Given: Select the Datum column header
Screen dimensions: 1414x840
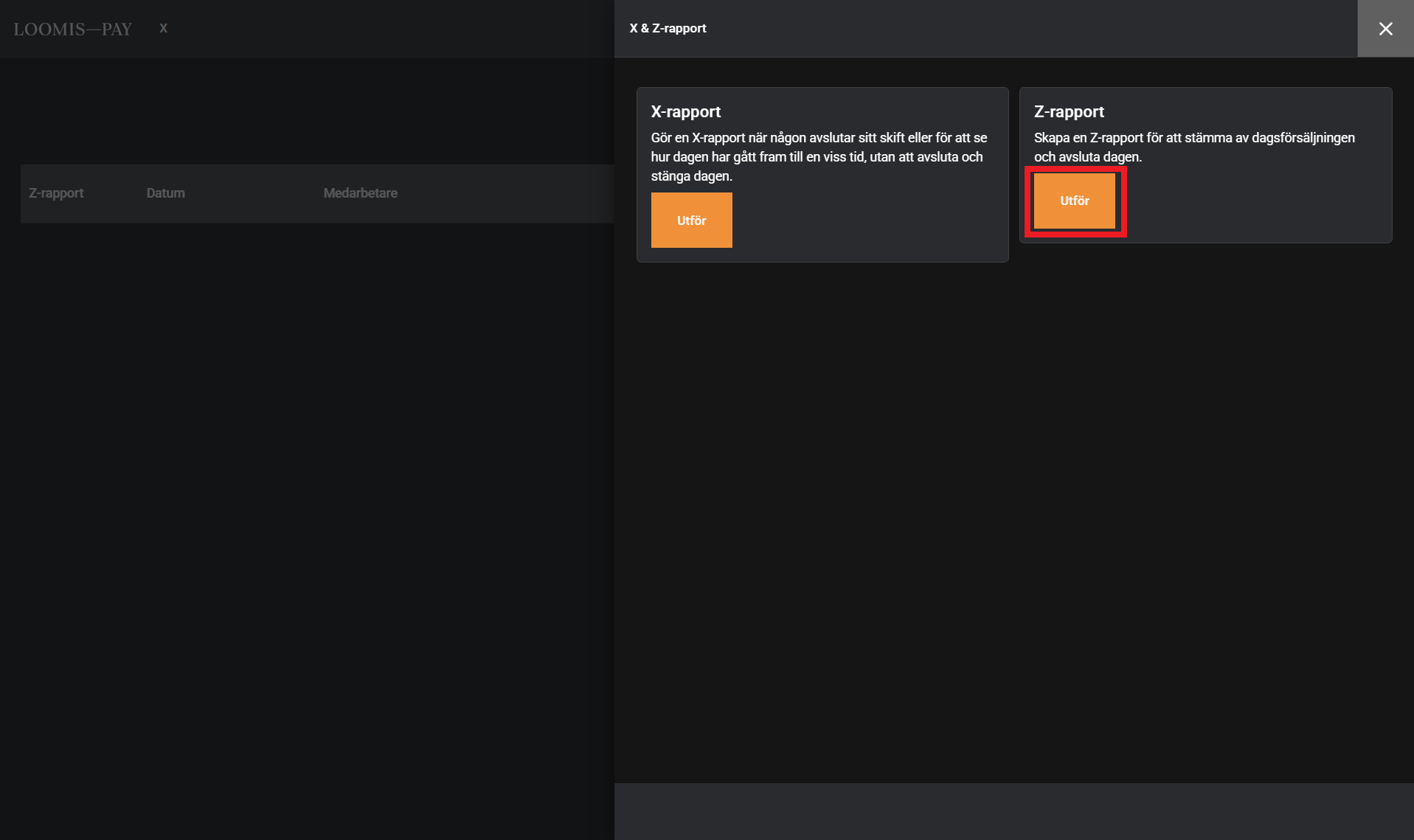Looking at the screenshot, I should point(165,193).
